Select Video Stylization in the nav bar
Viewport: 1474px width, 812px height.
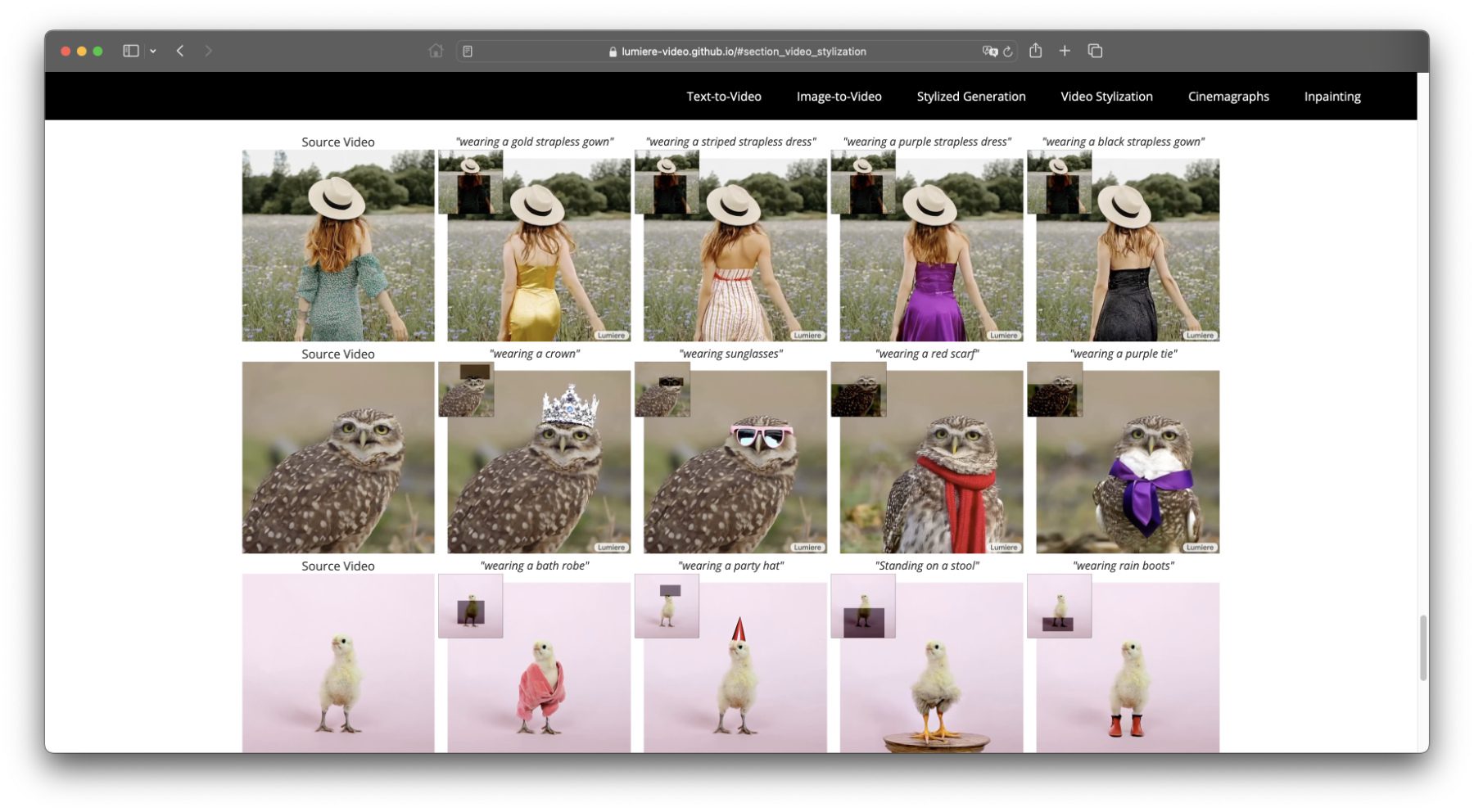tap(1106, 97)
